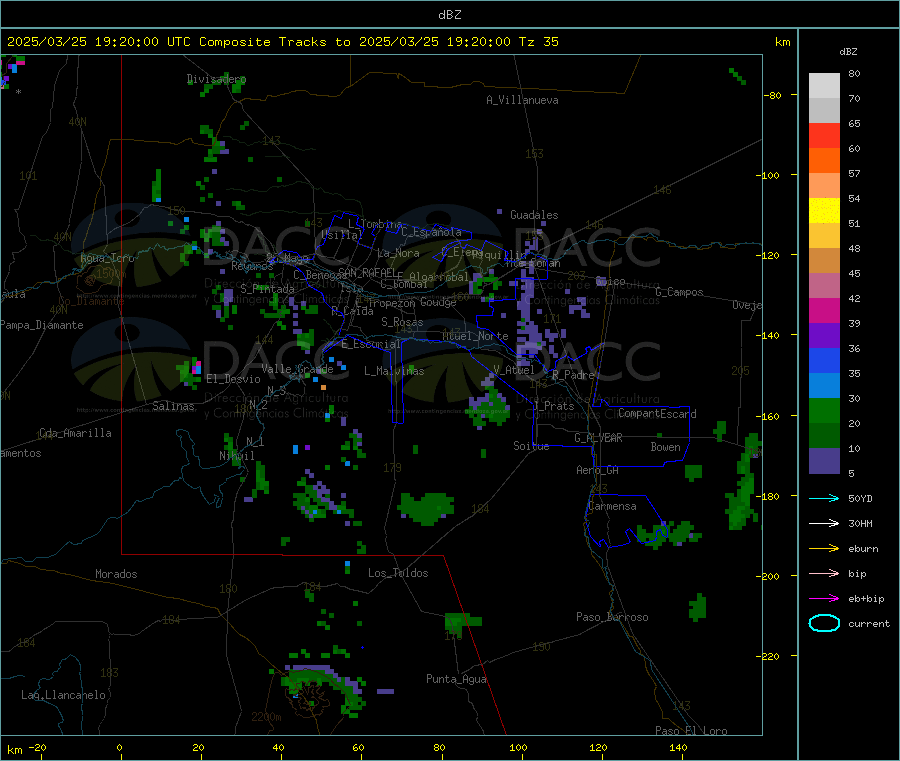Click the Bowen location label

665,446
